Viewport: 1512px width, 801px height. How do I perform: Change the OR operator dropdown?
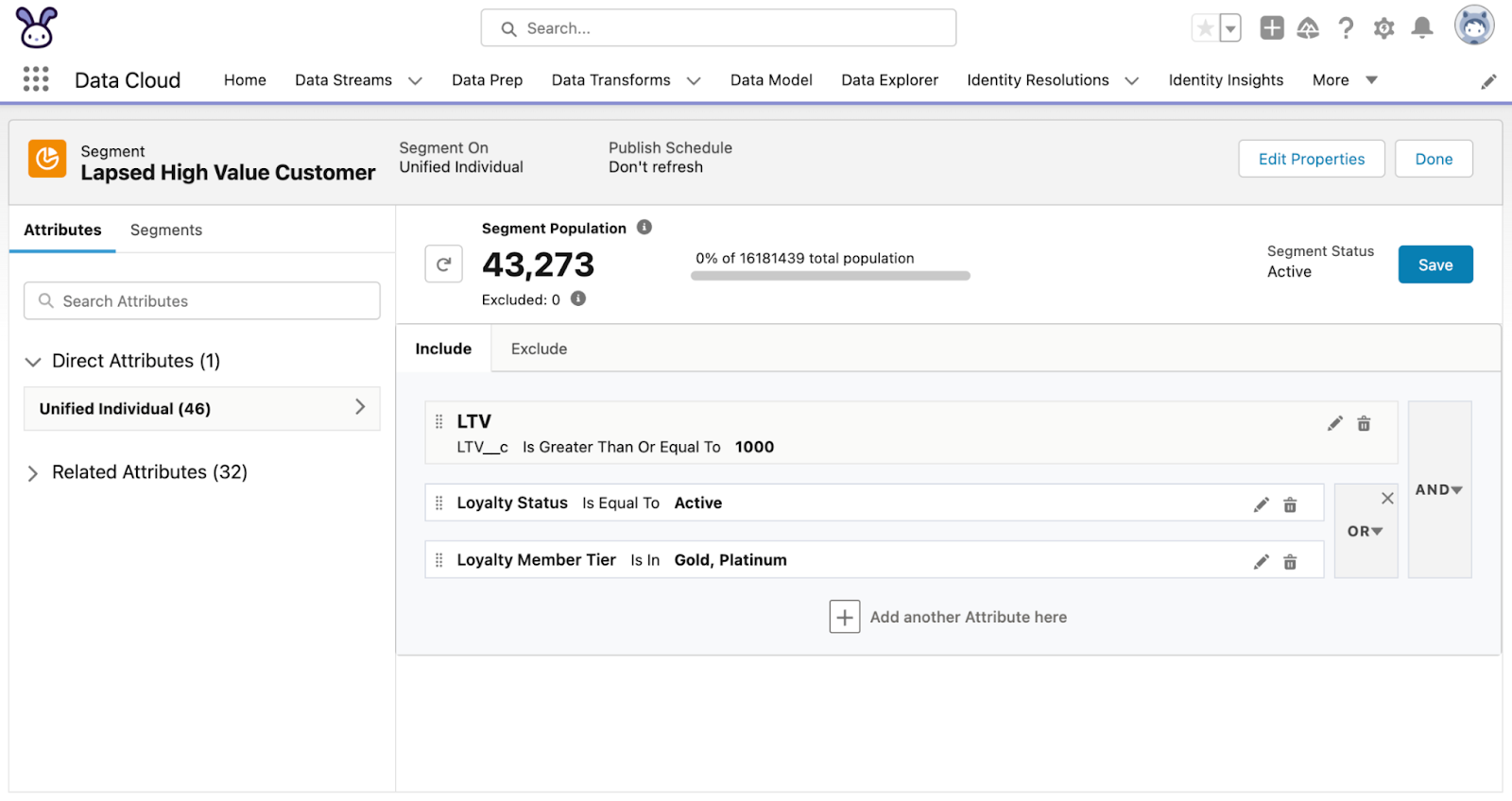1365,532
